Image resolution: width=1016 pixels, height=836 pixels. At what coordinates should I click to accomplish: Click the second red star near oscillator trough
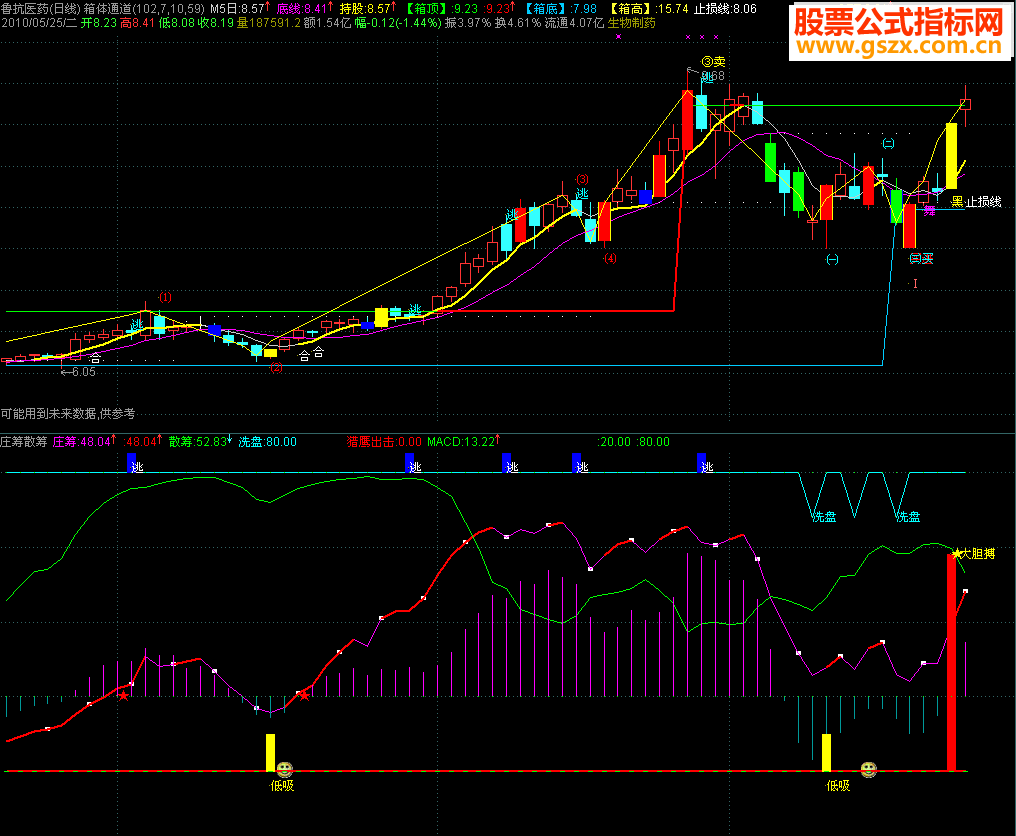(x=304, y=695)
